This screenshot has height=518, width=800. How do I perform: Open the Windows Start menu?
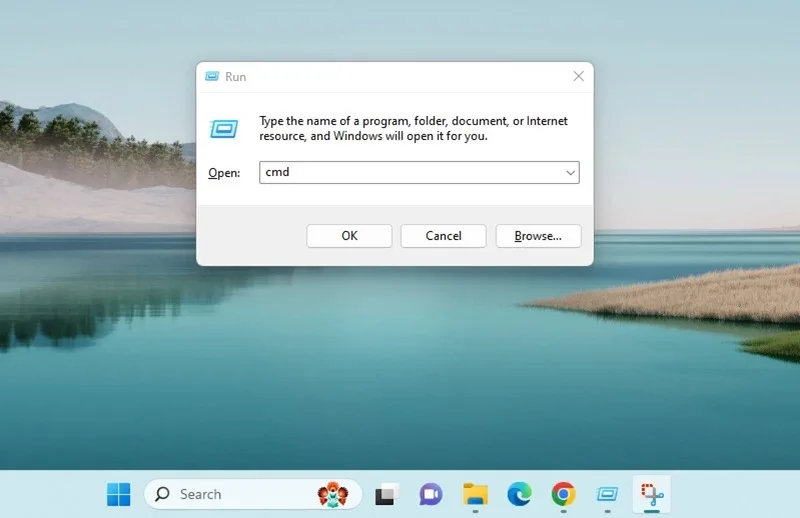[118, 494]
